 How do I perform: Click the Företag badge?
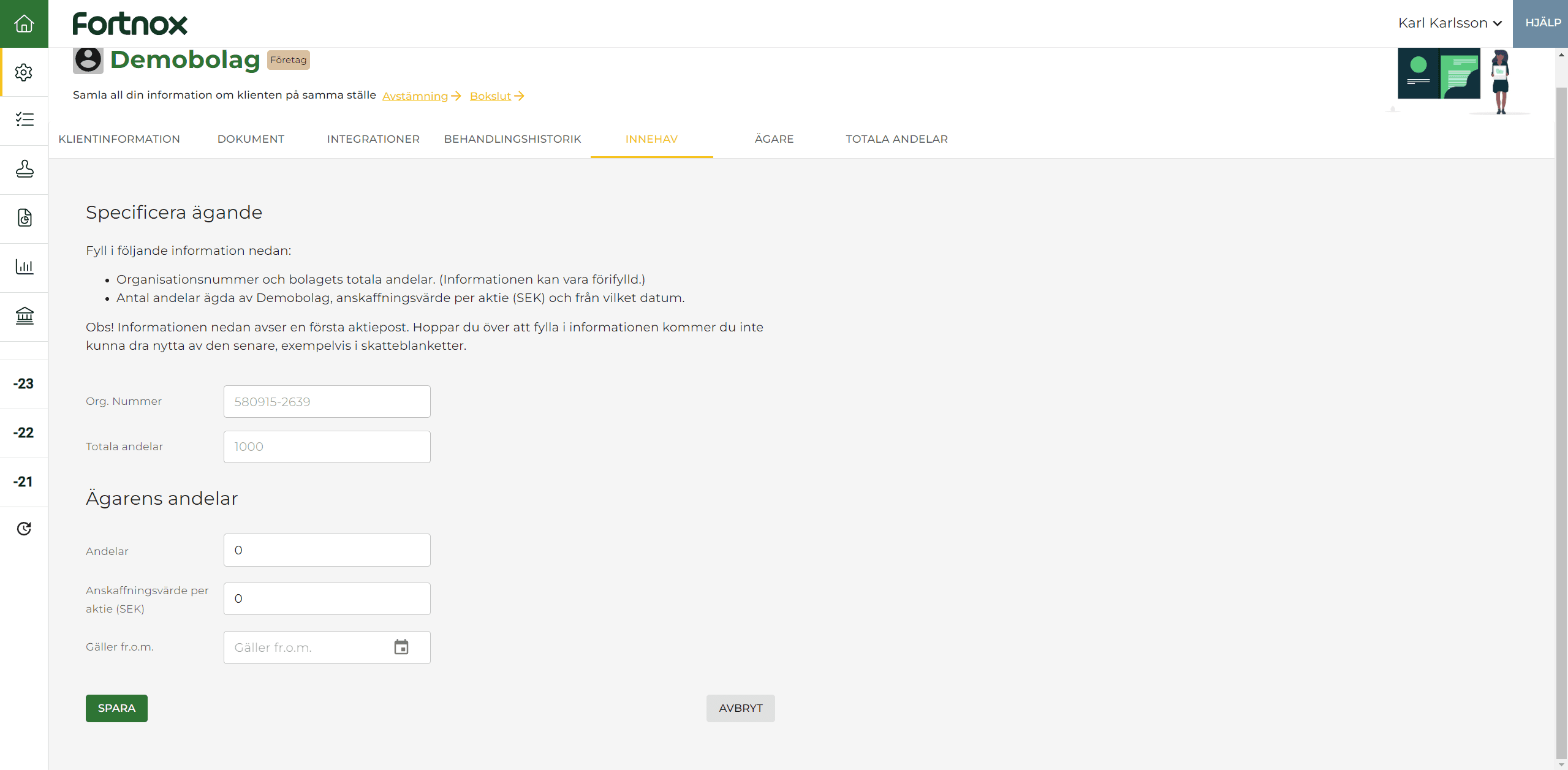[x=288, y=60]
